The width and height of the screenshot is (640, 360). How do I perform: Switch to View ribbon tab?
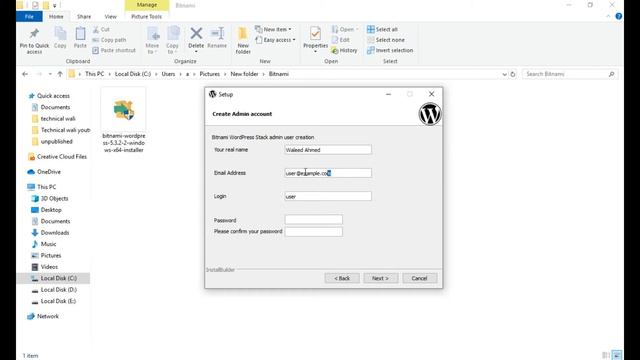[x=110, y=17]
